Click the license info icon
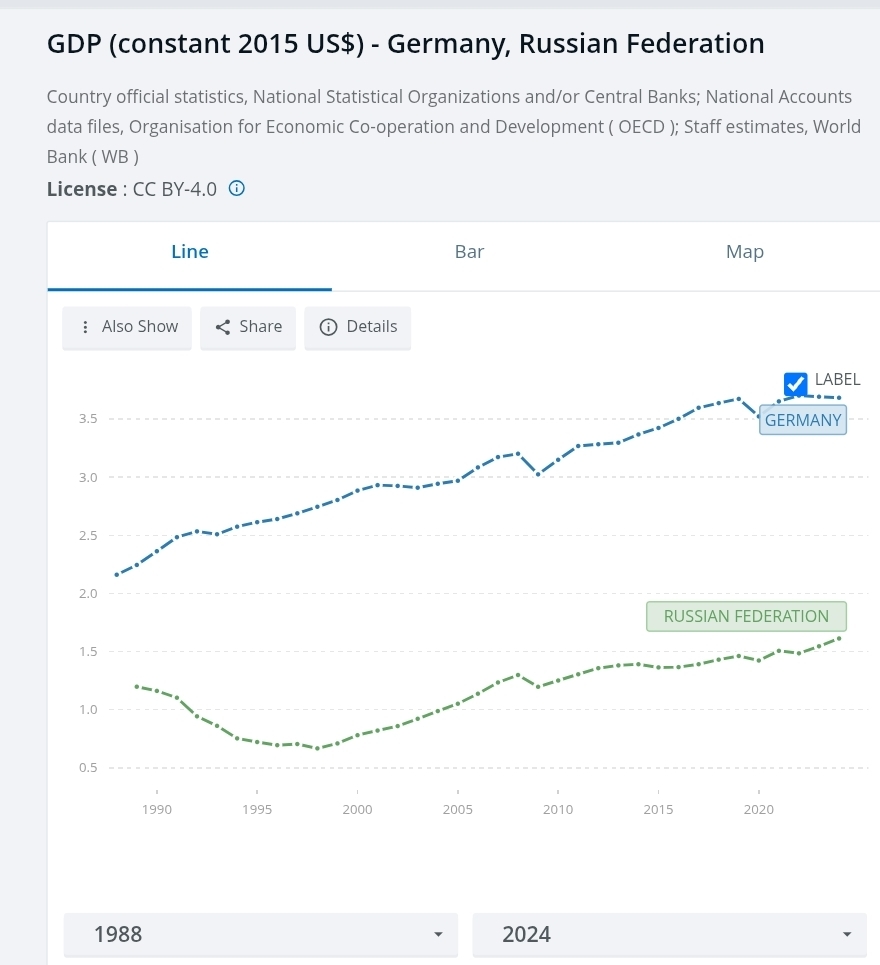The image size is (880, 965). [237, 188]
